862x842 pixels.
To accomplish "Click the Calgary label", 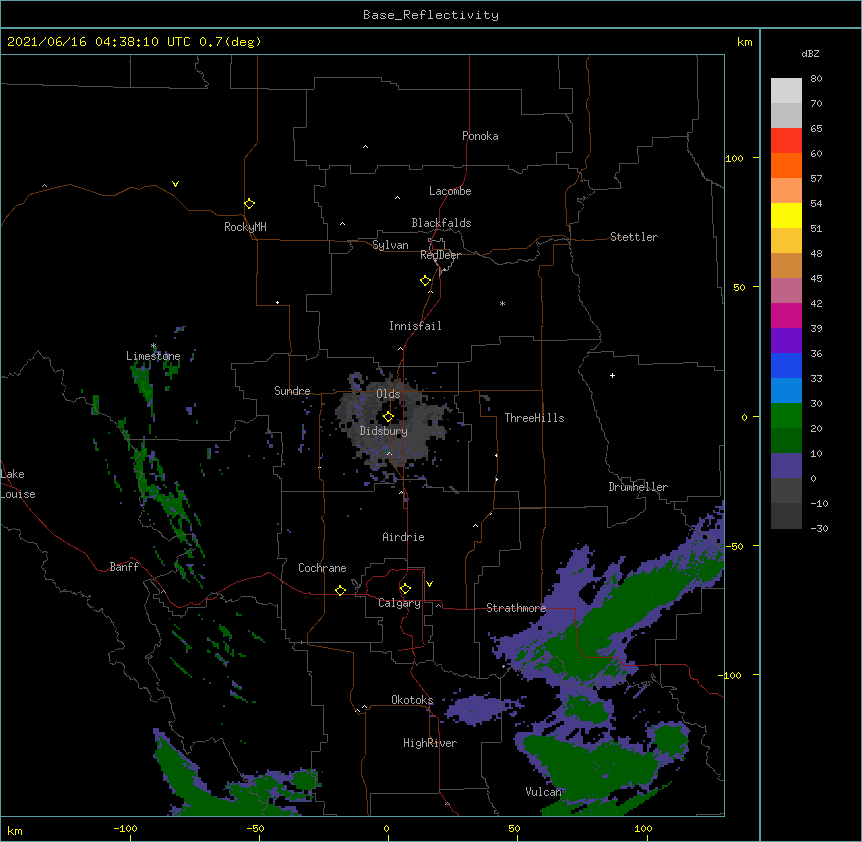I will click(x=399, y=603).
